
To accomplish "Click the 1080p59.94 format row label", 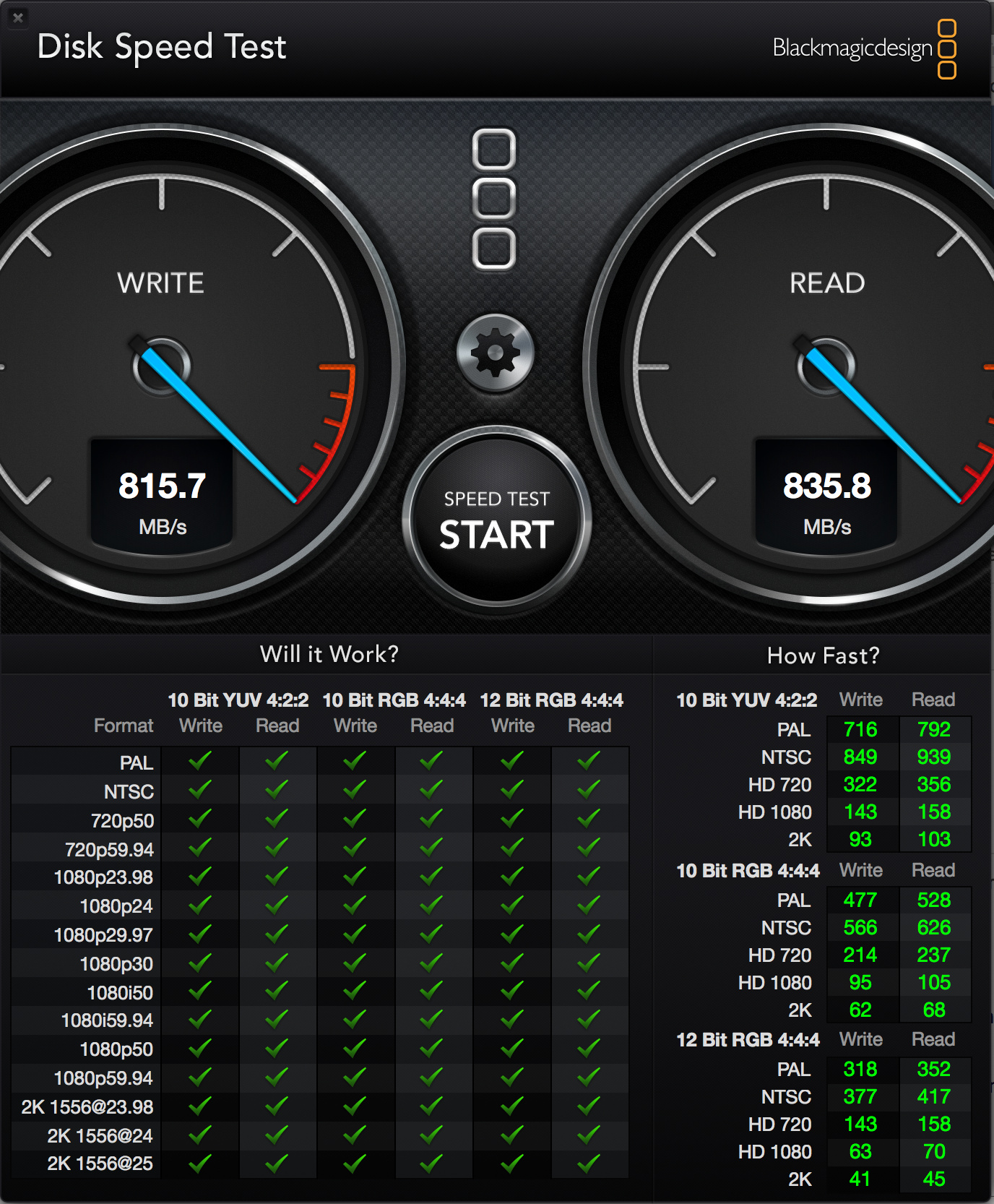I will click(103, 1078).
